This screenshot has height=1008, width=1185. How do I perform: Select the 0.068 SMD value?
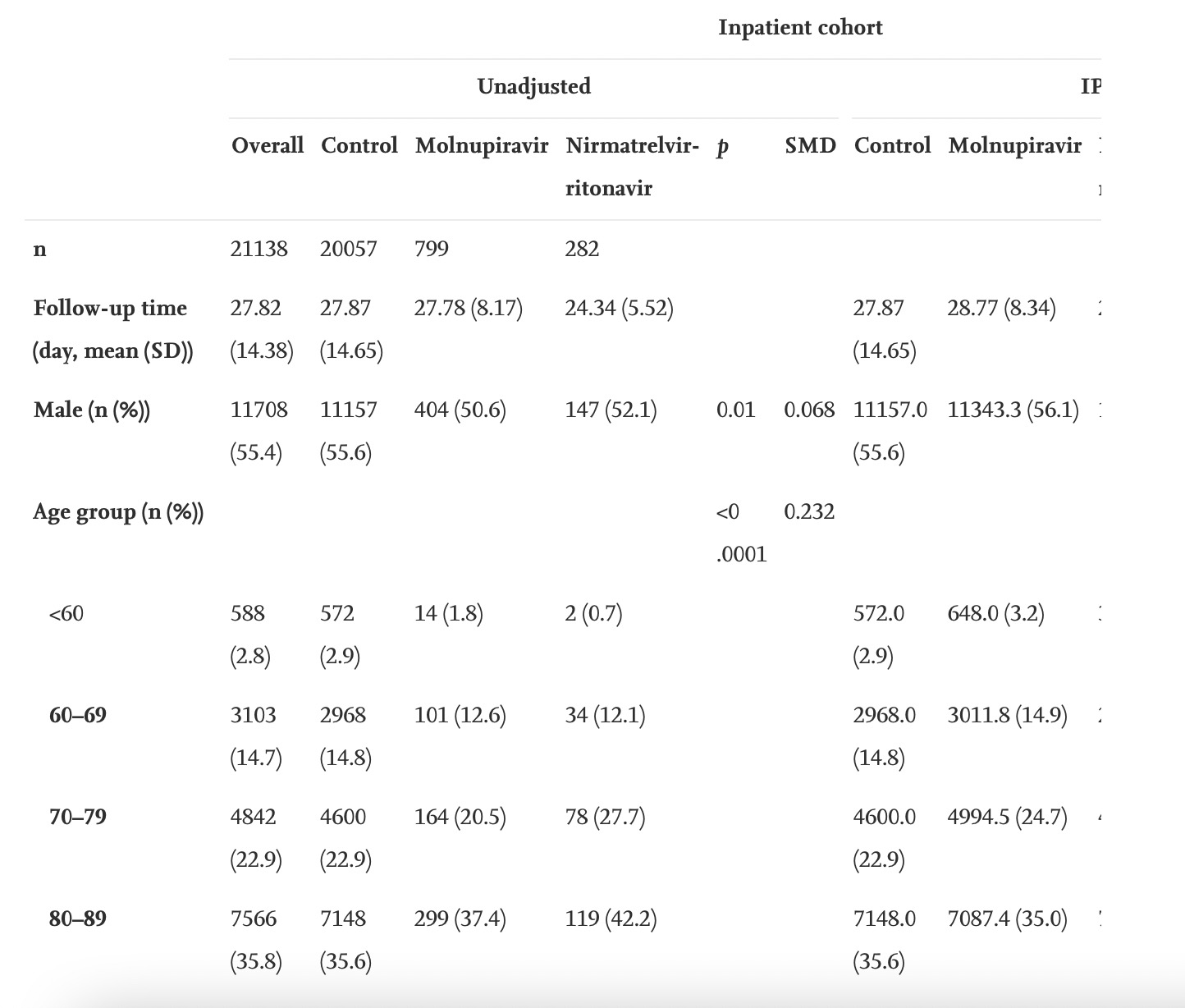pyautogui.click(x=809, y=410)
